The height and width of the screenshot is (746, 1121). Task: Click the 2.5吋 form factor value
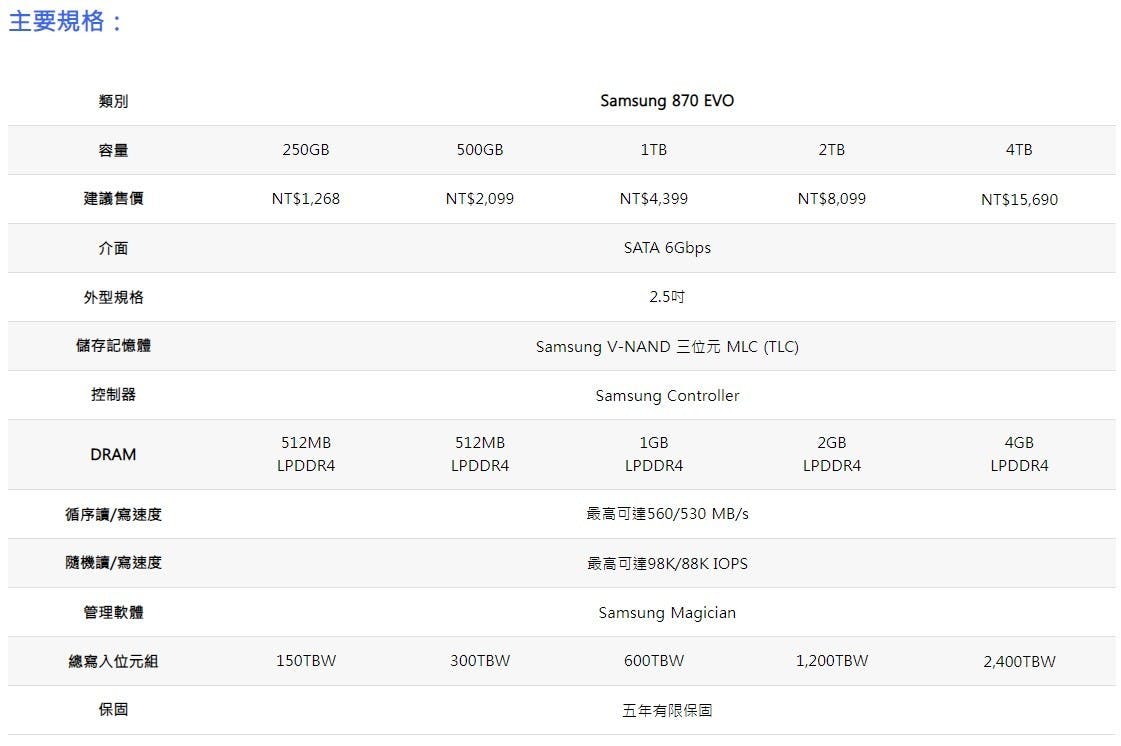point(667,297)
